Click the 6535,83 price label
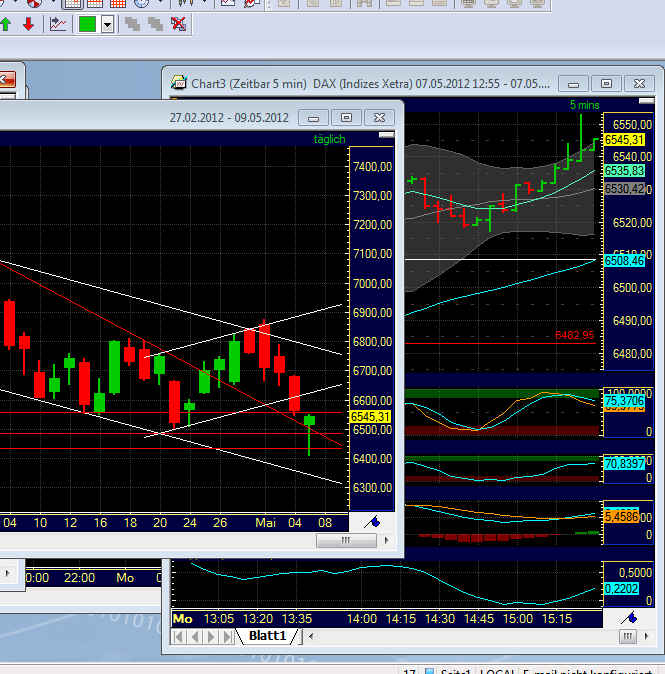The width and height of the screenshot is (665, 674). pos(624,171)
